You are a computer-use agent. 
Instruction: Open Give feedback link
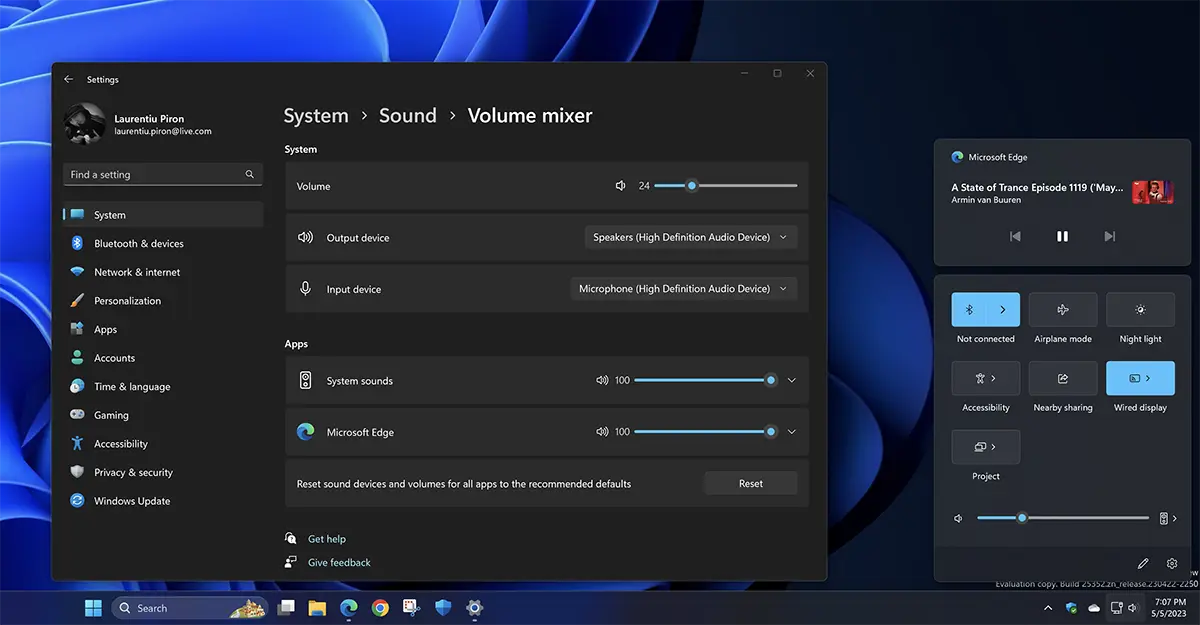click(339, 562)
